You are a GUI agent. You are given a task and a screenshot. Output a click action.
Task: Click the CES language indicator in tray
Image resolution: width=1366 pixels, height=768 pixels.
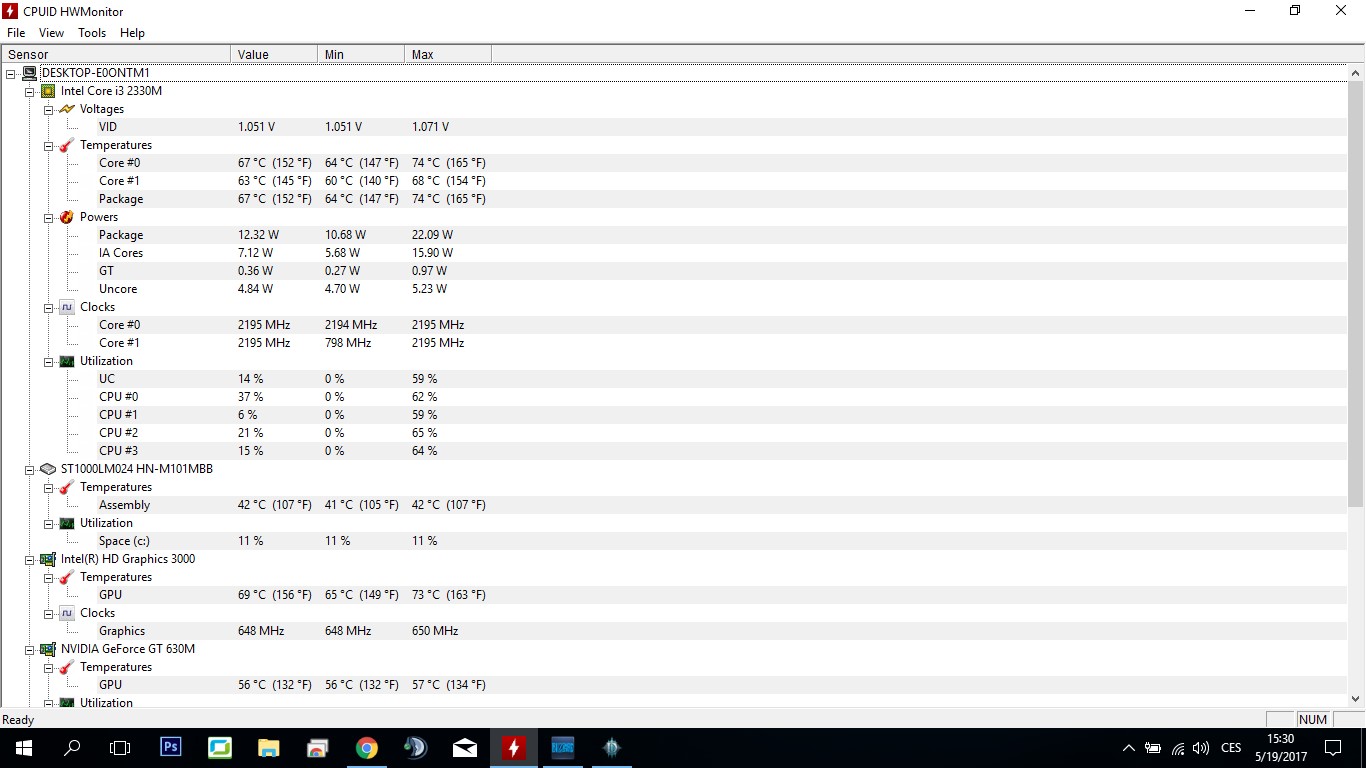pyautogui.click(x=1231, y=748)
